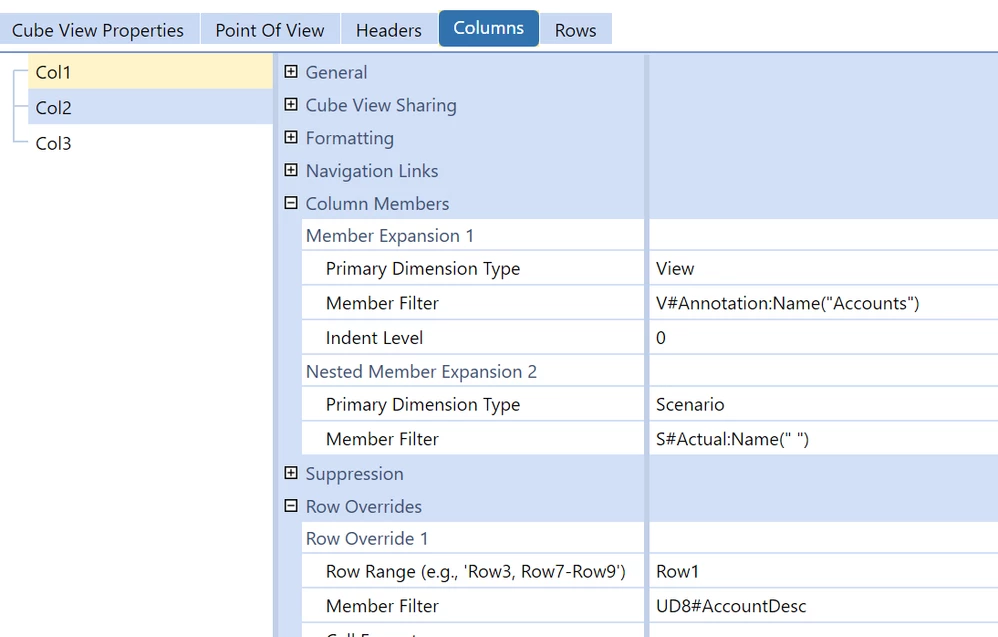Click the Primary Dimension Type value Scenario
The width and height of the screenshot is (998, 637).
click(824, 404)
